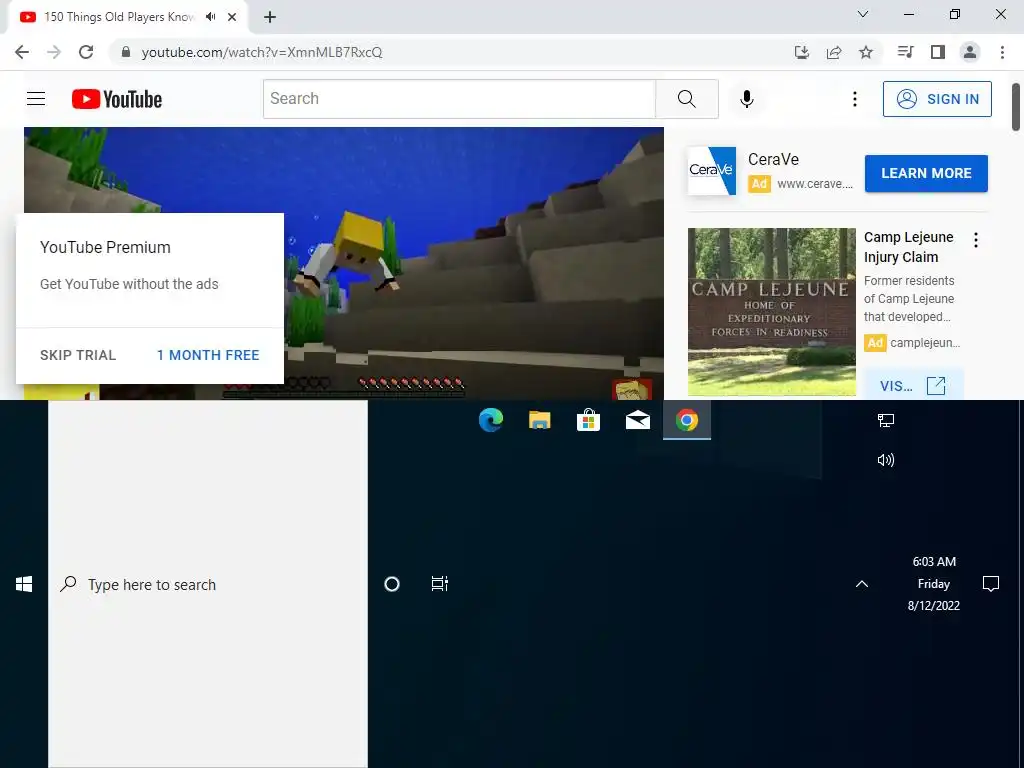Click the VISIT button on Camp Lejeune ad
1024x768 pixels.
coord(912,385)
